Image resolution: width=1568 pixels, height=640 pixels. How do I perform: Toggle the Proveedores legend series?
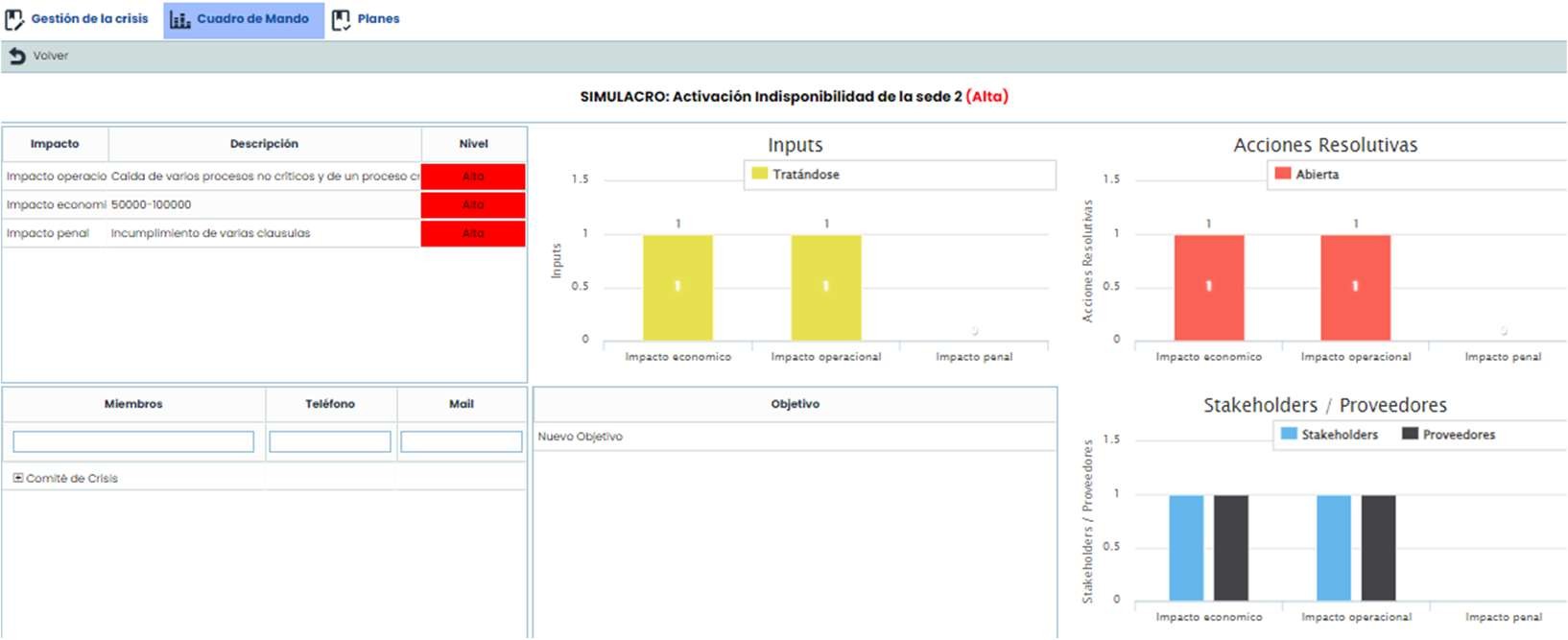point(1448,435)
